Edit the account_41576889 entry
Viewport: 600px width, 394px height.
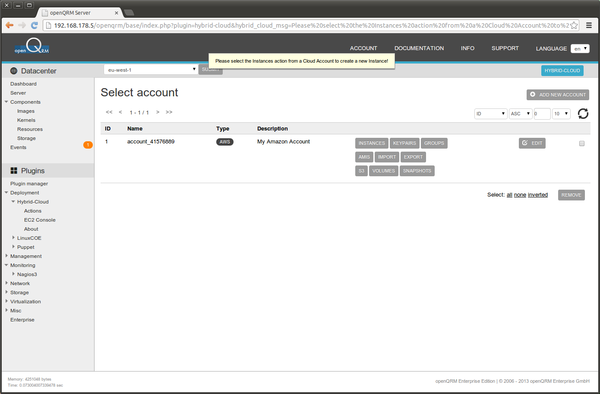(532, 143)
